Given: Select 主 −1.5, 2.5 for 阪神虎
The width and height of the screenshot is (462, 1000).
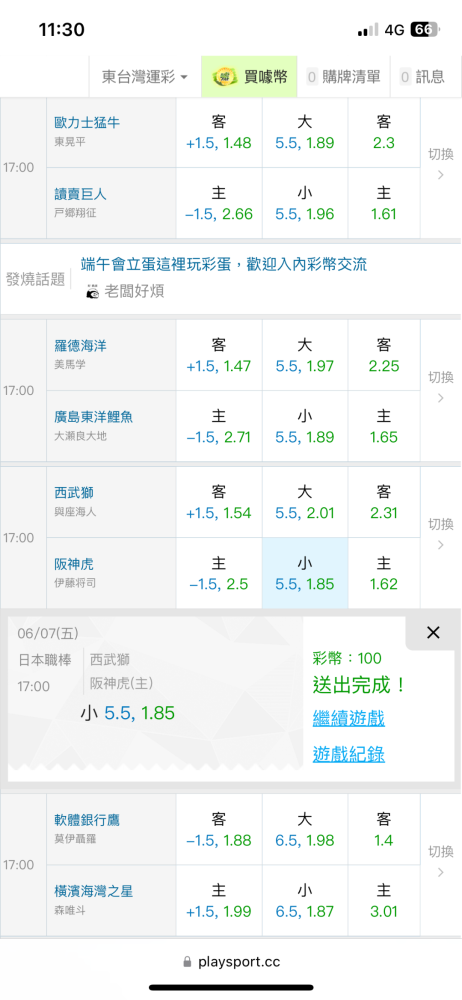Looking at the screenshot, I should (x=219, y=573).
